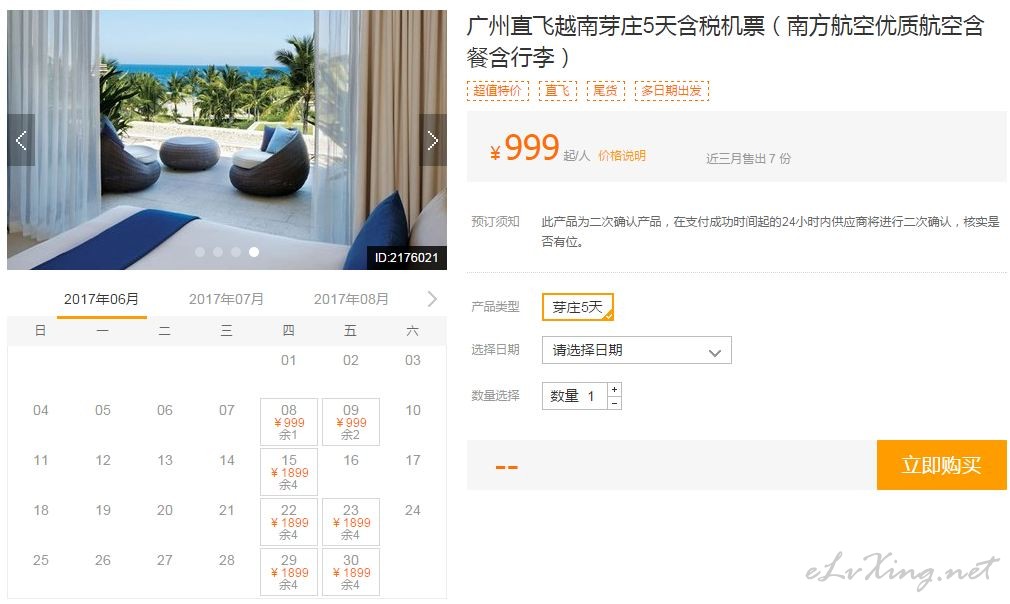Screen dimensions: 1010x604
Task: Open the 价格说明 link
Action: 622,156
